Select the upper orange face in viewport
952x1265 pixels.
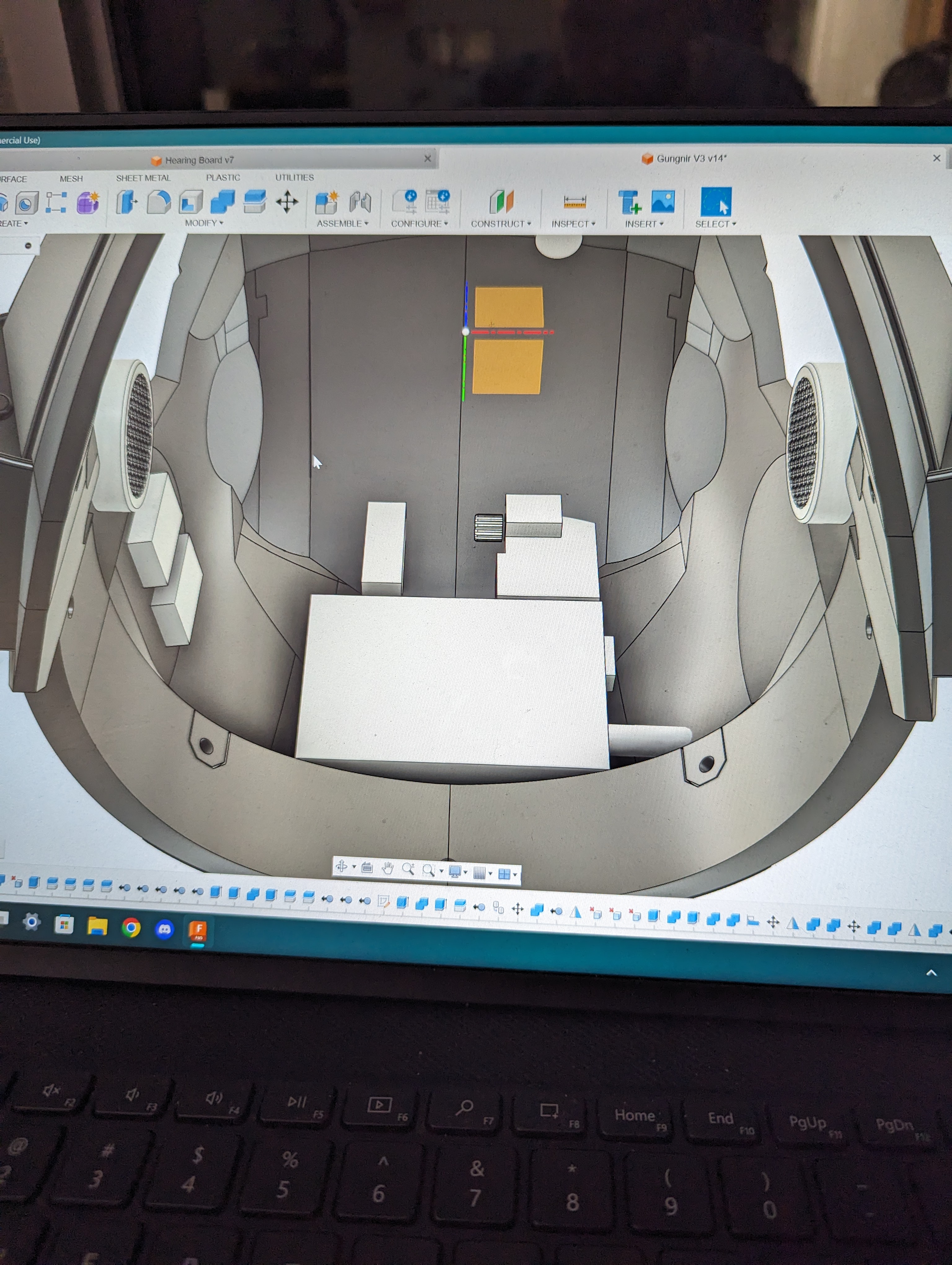tap(509, 307)
